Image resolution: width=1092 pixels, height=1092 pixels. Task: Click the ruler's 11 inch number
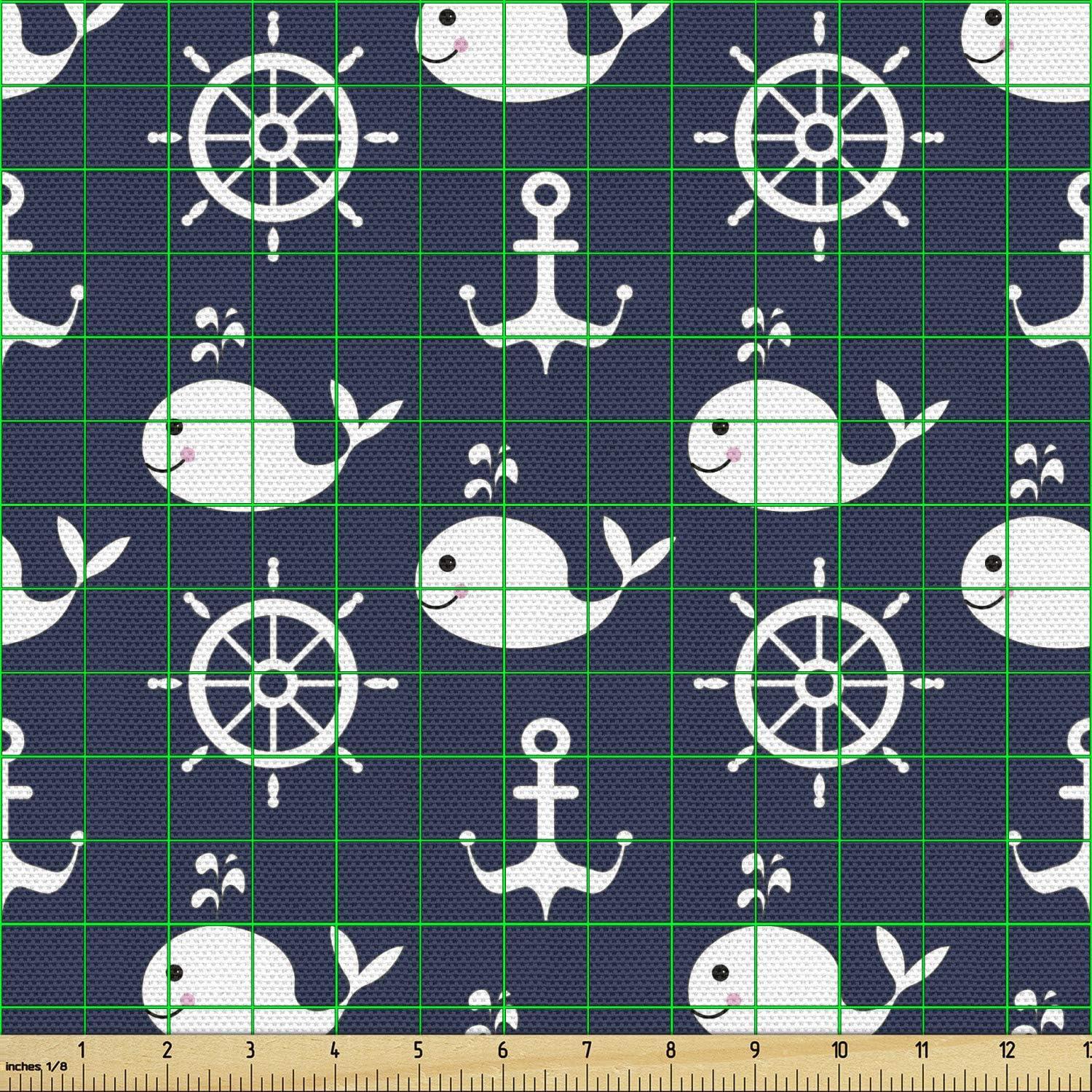coord(922,1051)
